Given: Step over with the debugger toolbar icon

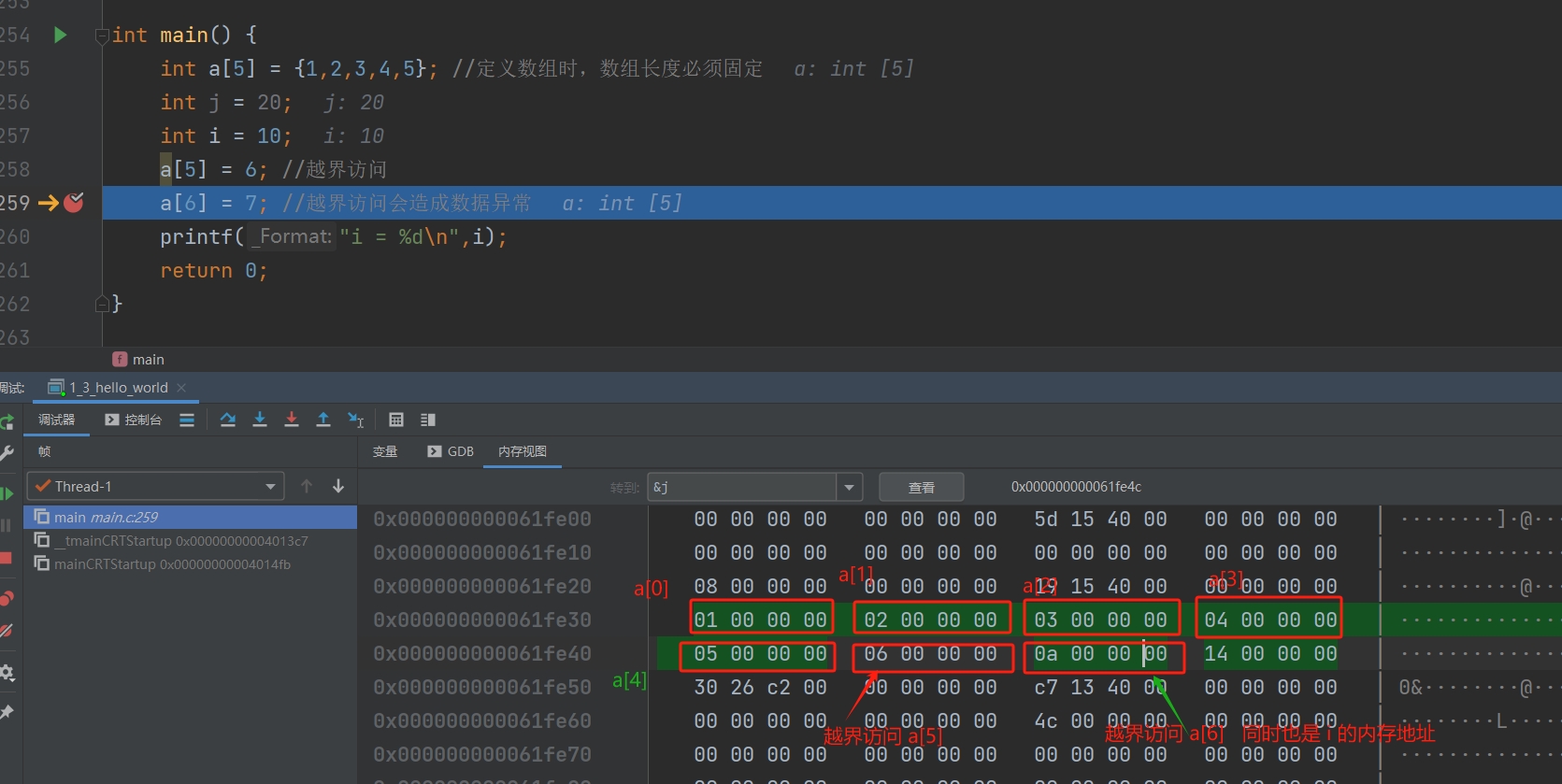Looking at the screenshot, I should pyautogui.click(x=228, y=420).
